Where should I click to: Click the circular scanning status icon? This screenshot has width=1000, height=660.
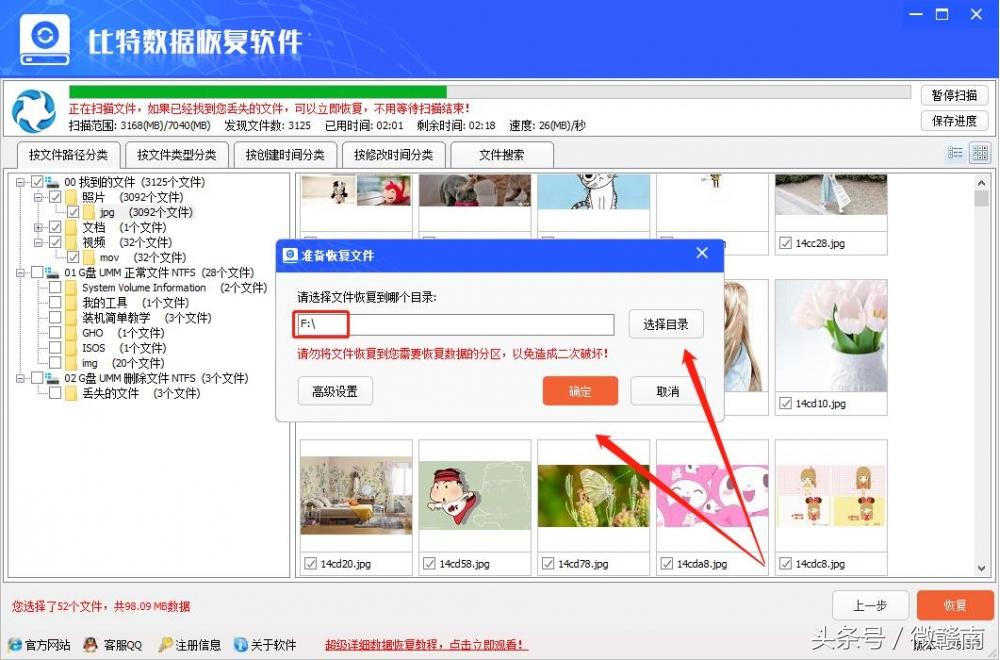tap(34, 106)
